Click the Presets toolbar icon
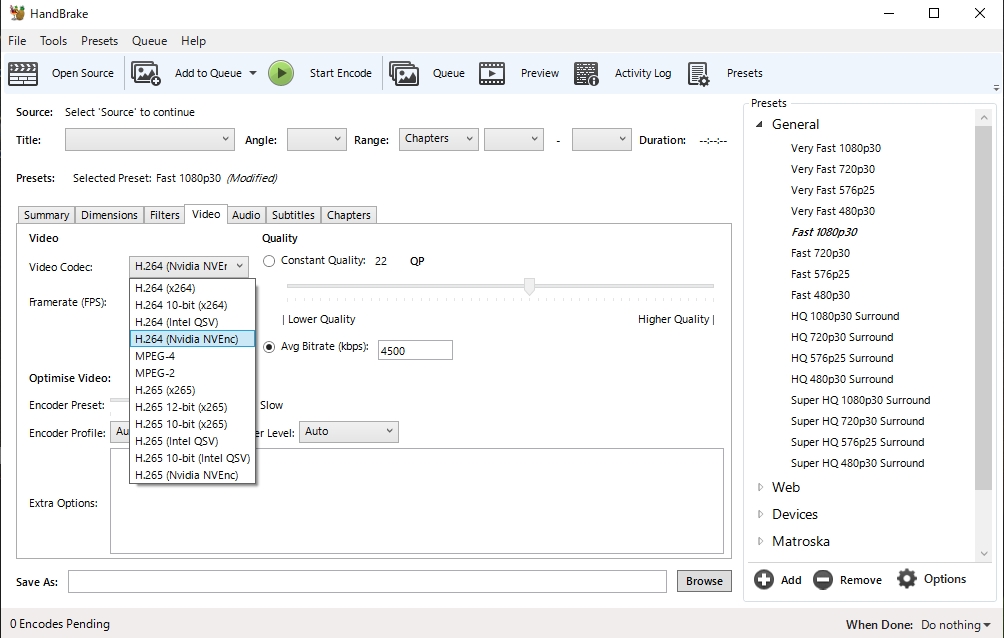The width and height of the screenshot is (1004, 638). (x=699, y=73)
